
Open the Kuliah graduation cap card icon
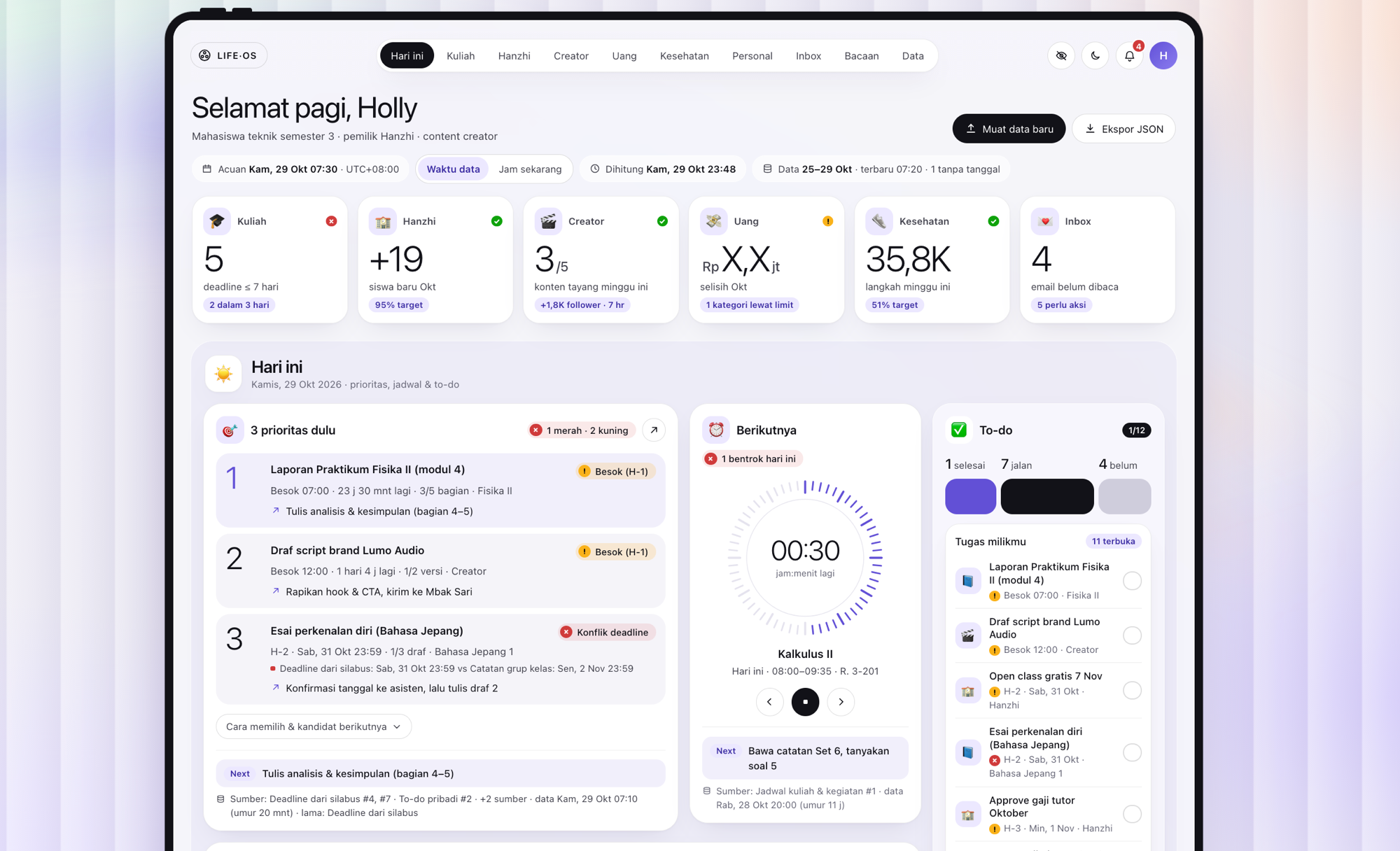click(217, 221)
